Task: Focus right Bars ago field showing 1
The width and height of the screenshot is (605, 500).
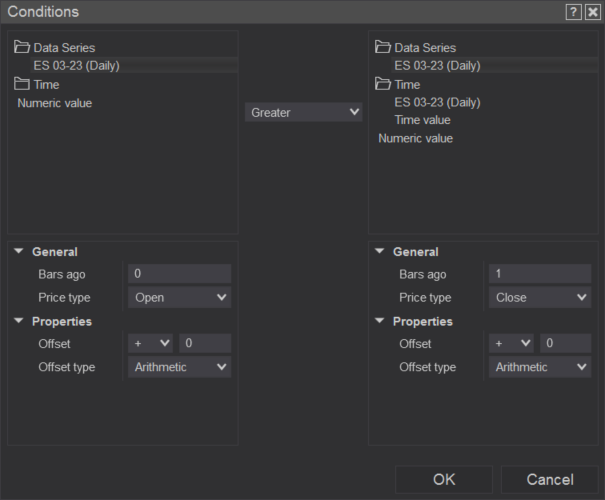Action: [540, 274]
